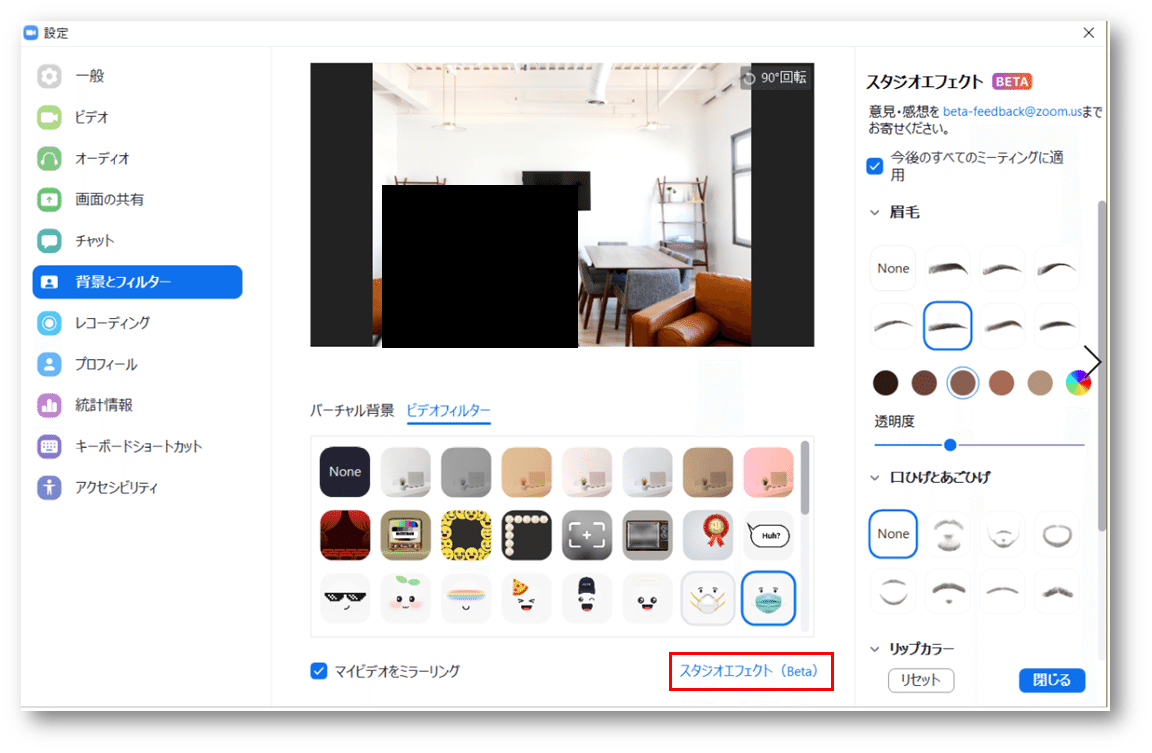Choose the selected blue-outlined eyebrow style
Screen dimensions: 1152x753
(x=948, y=325)
